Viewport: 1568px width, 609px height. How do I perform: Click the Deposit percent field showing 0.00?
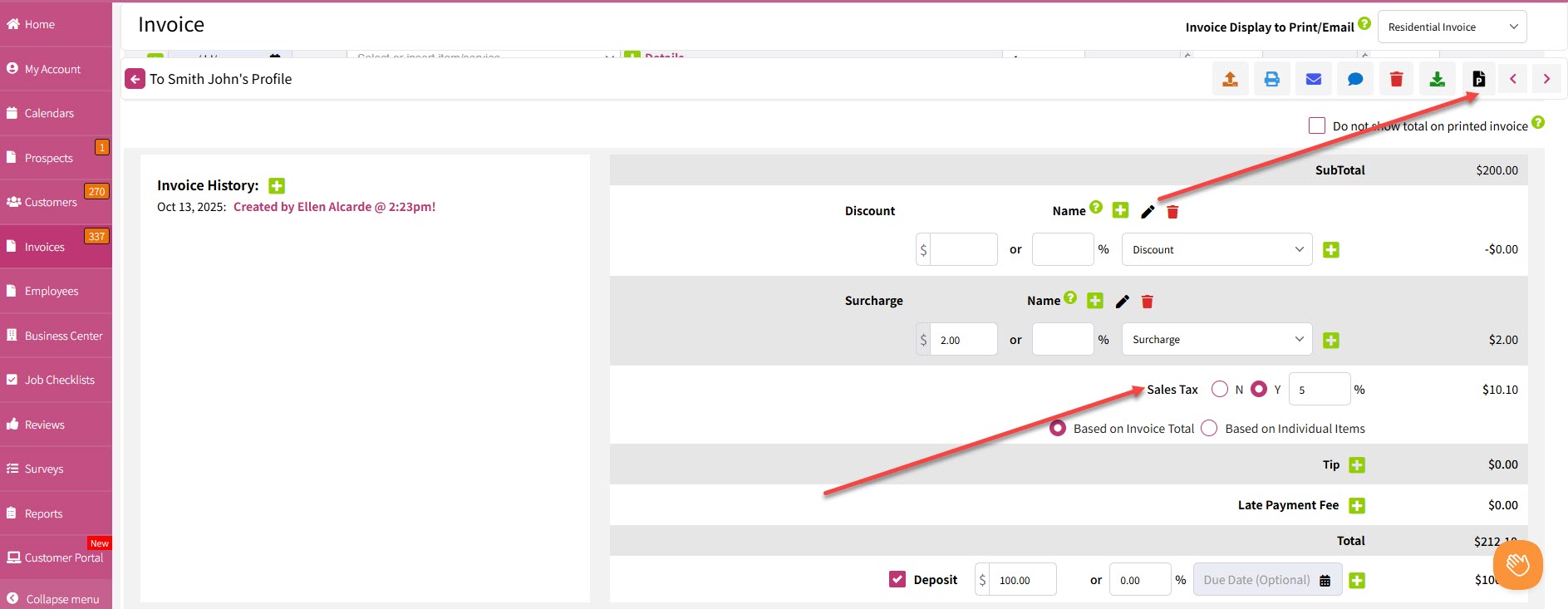tap(1140, 579)
